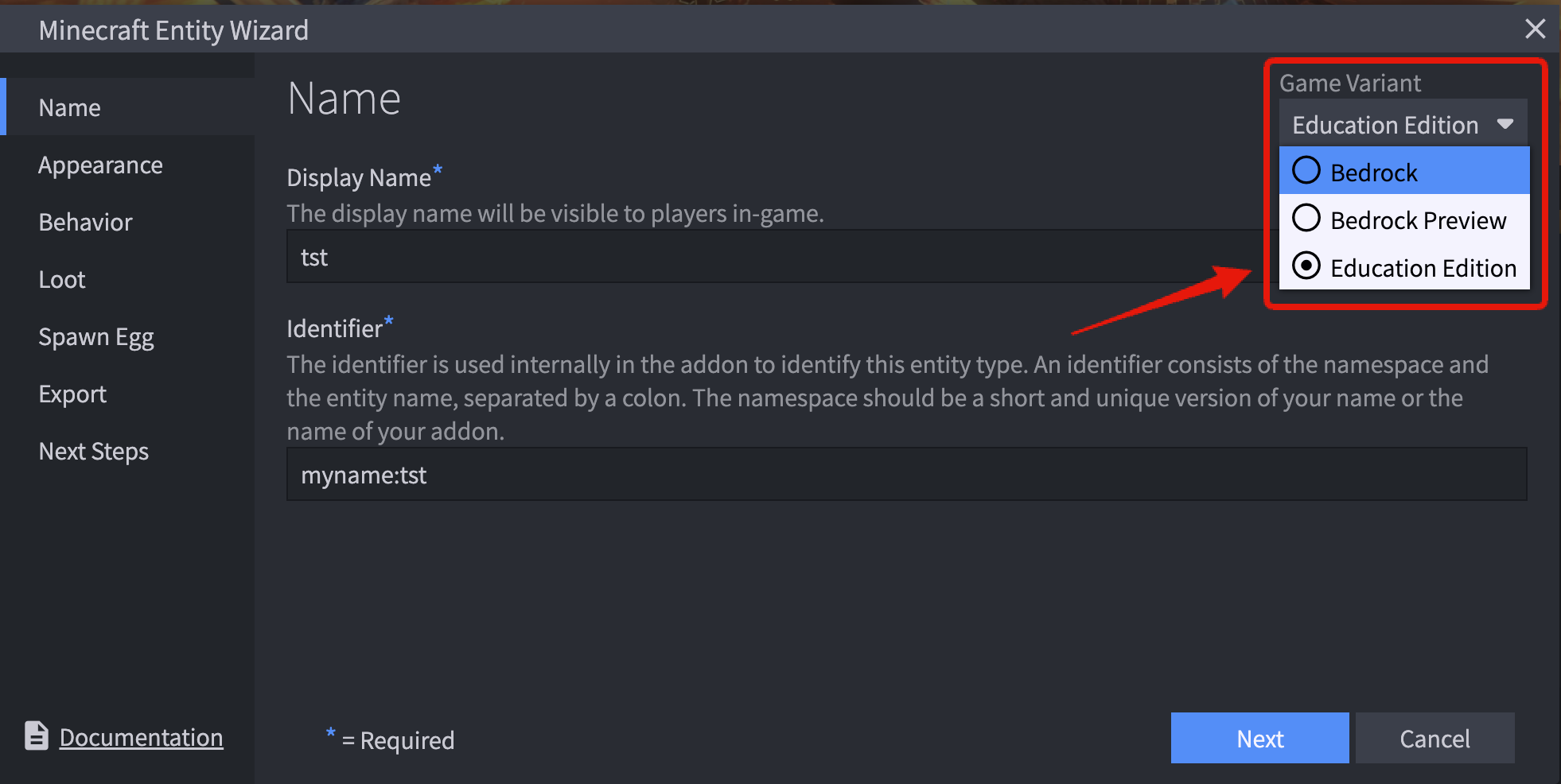Open the Spawn Egg step
Image resolution: width=1561 pixels, height=784 pixels.
(96, 336)
